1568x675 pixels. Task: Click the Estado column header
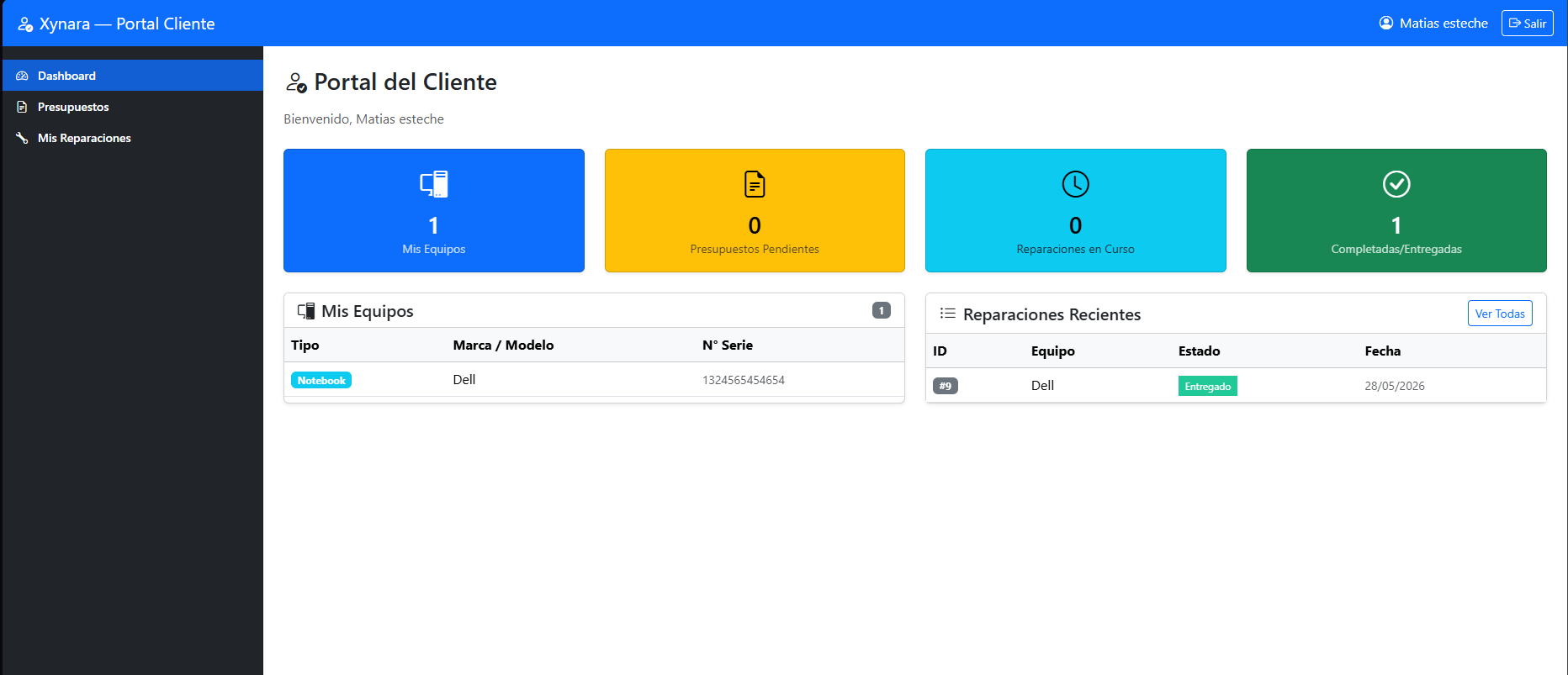1200,351
